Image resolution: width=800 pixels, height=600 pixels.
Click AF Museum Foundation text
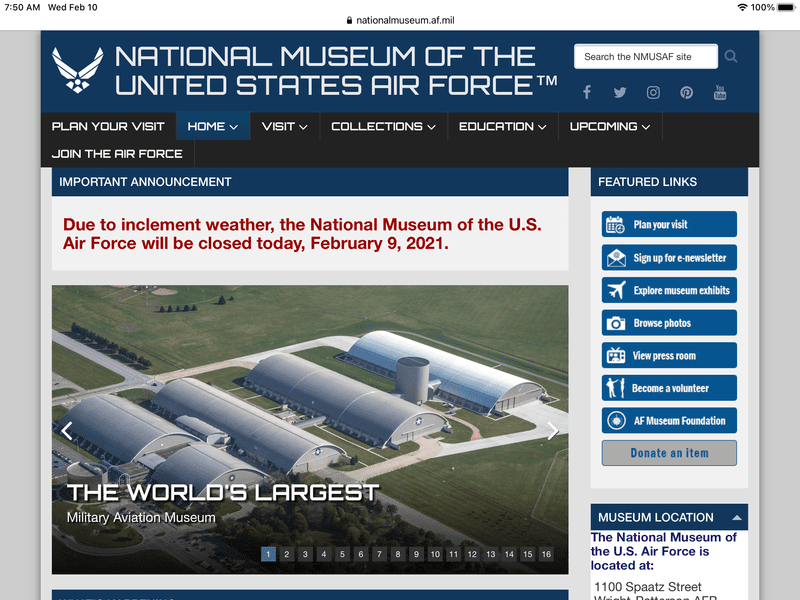click(680, 421)
